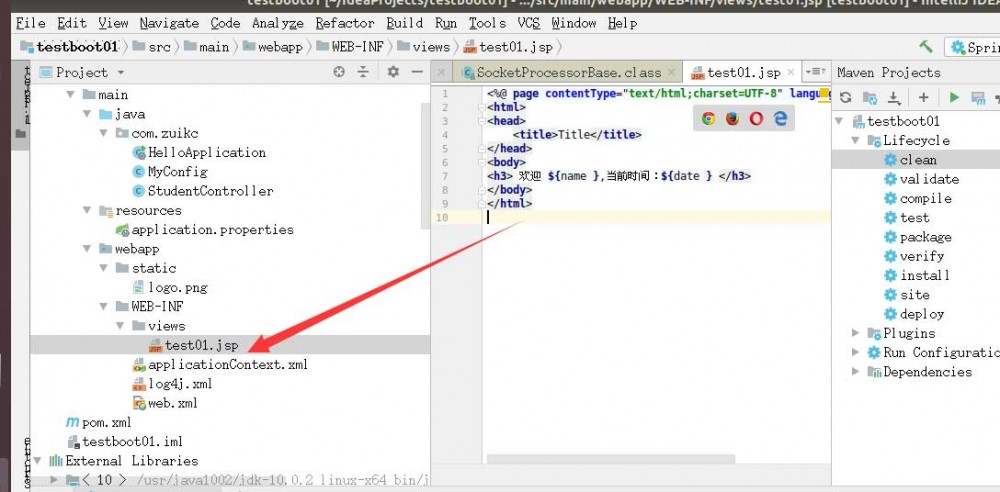Collapse the resources folder arrow
Screen dimensions: 1000x492
pyautogui.click(x=87, y=211)
